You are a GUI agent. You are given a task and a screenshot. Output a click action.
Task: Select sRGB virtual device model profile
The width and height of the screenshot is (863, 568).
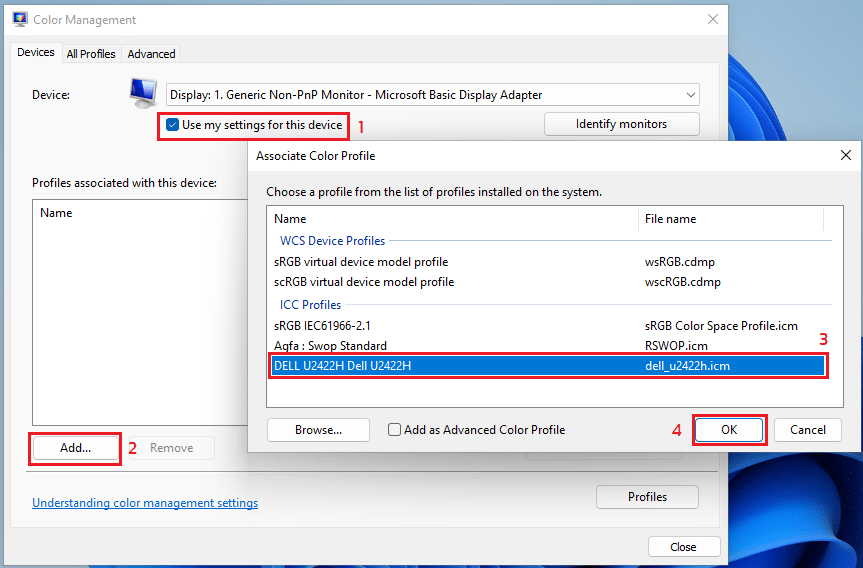pos(361,262)
